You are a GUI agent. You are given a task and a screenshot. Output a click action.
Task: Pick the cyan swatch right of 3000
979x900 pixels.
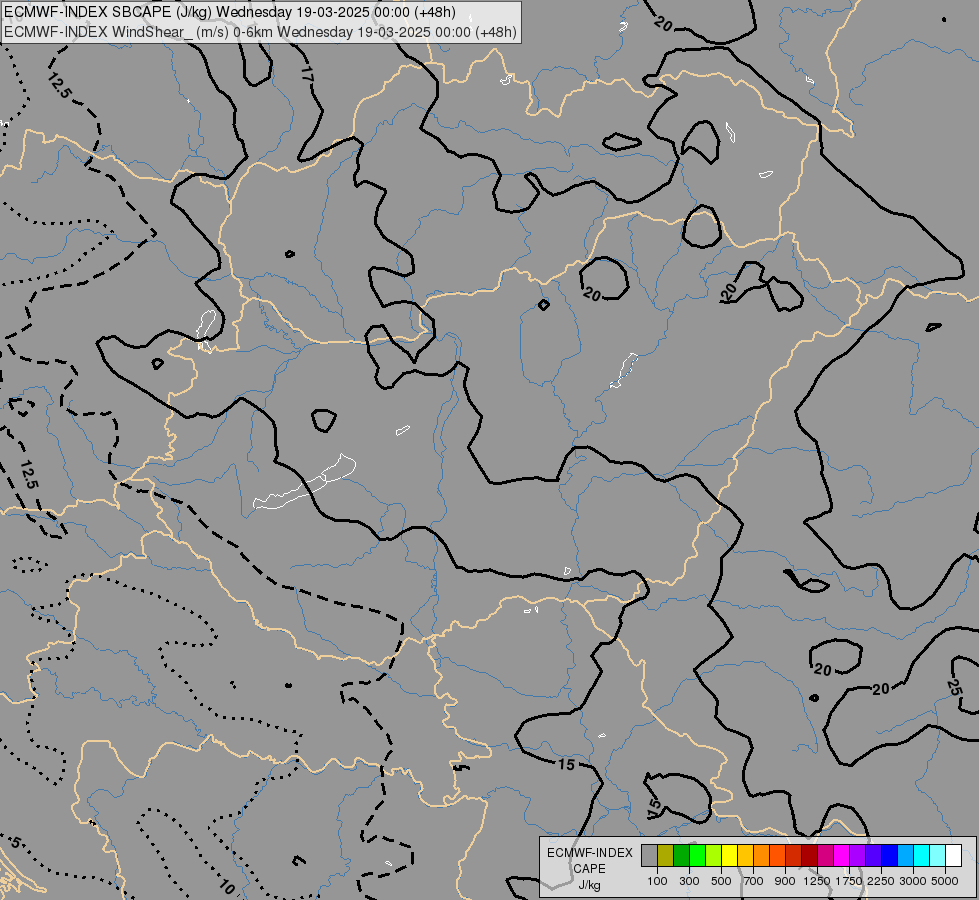pyautogui.click(x=922, y=856)
